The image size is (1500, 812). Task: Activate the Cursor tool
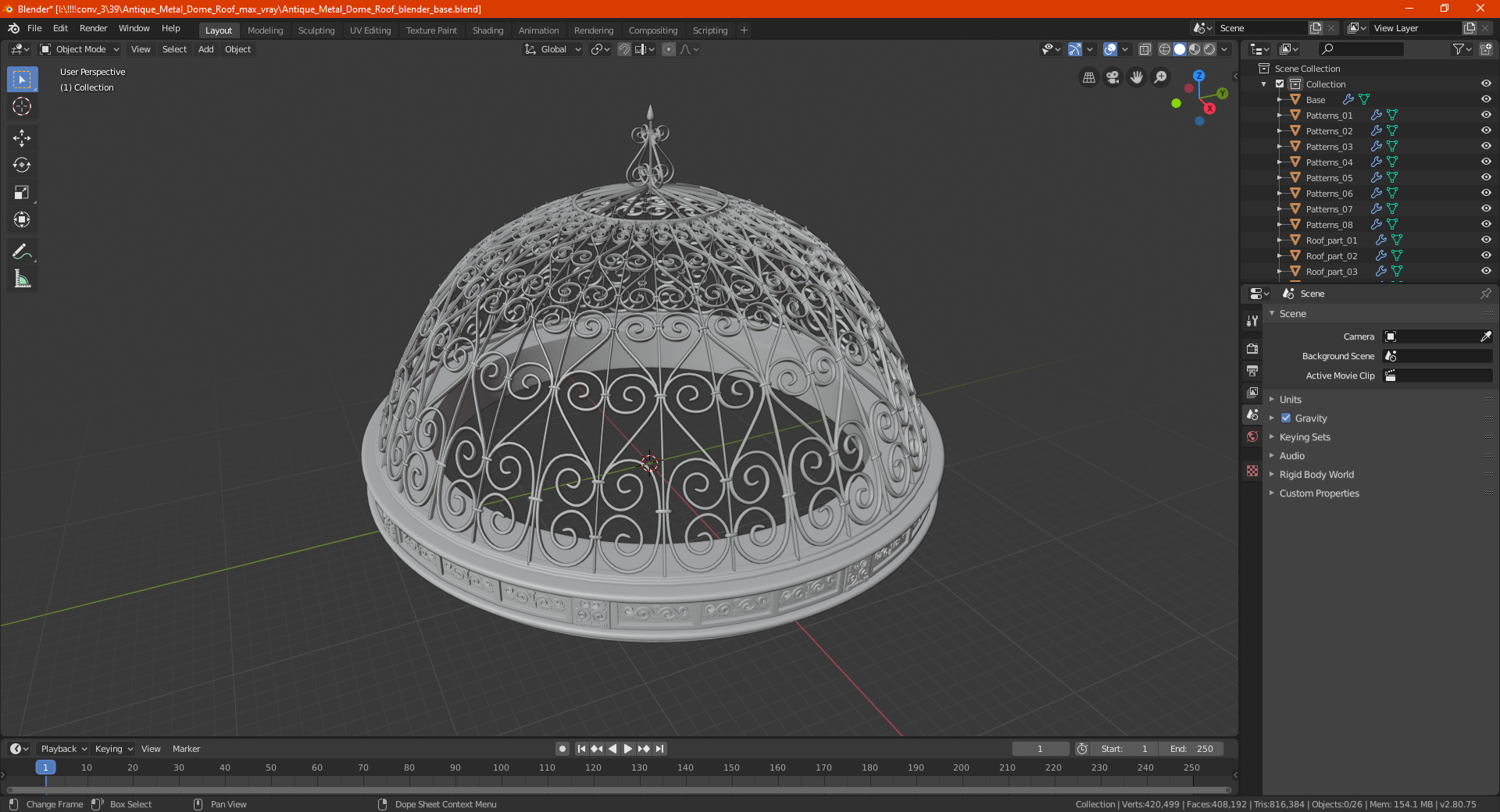click(22, 106)
